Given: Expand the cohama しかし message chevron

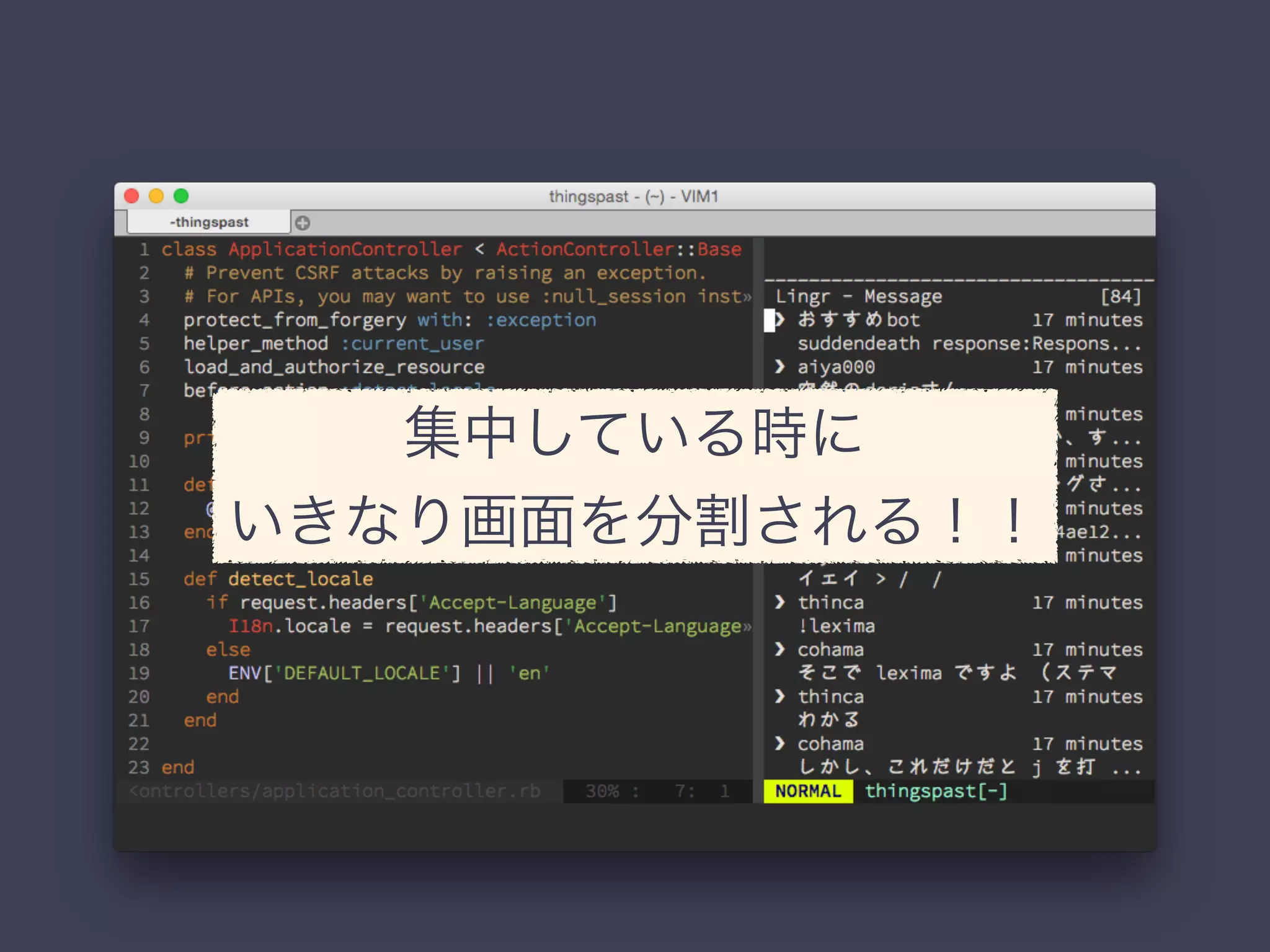Looking at the screenshot, I should (781, 744).
